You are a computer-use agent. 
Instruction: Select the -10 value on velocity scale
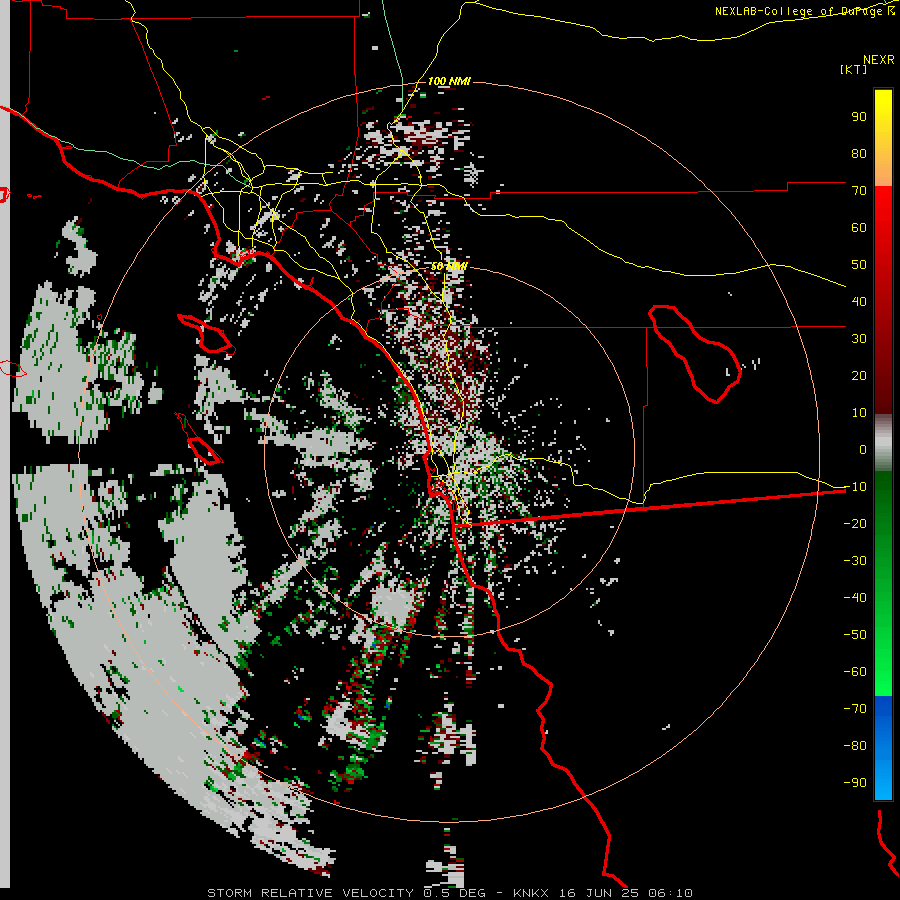(855, 487)
